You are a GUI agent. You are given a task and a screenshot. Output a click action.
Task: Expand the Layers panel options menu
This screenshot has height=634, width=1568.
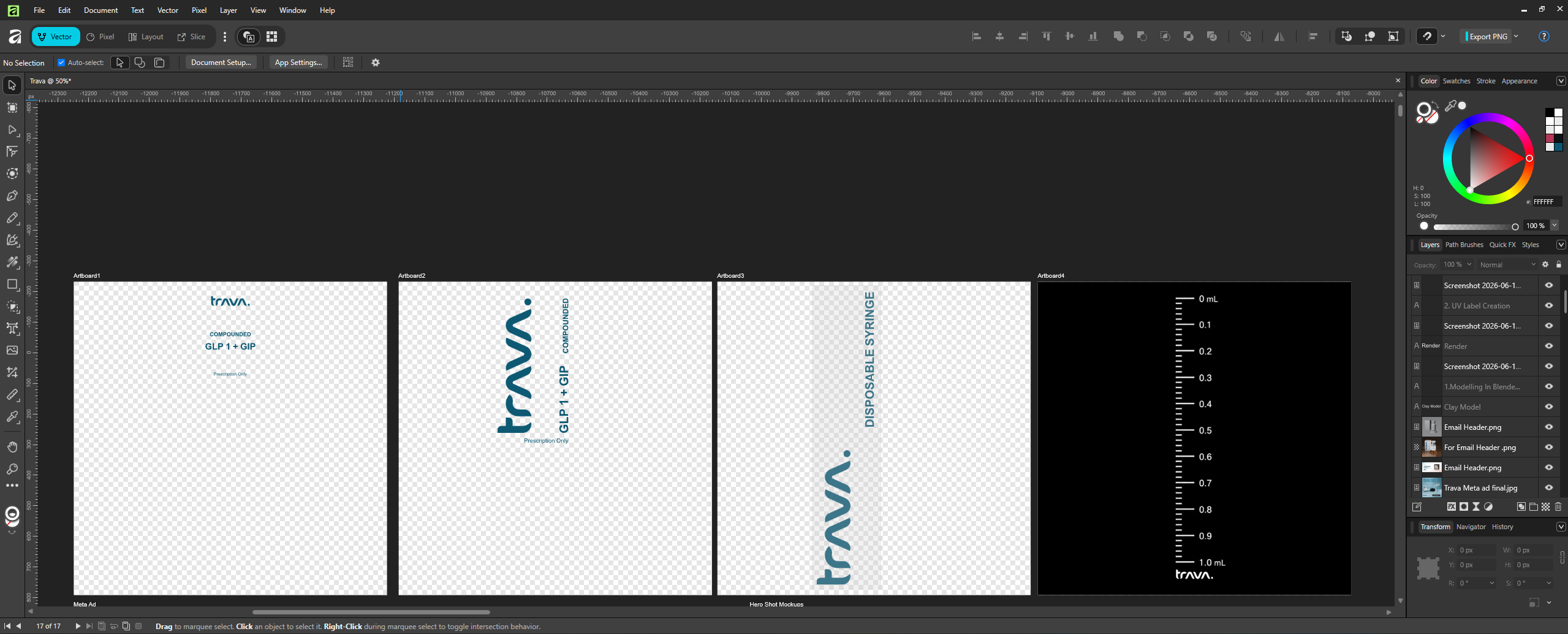coord(1561,245)
